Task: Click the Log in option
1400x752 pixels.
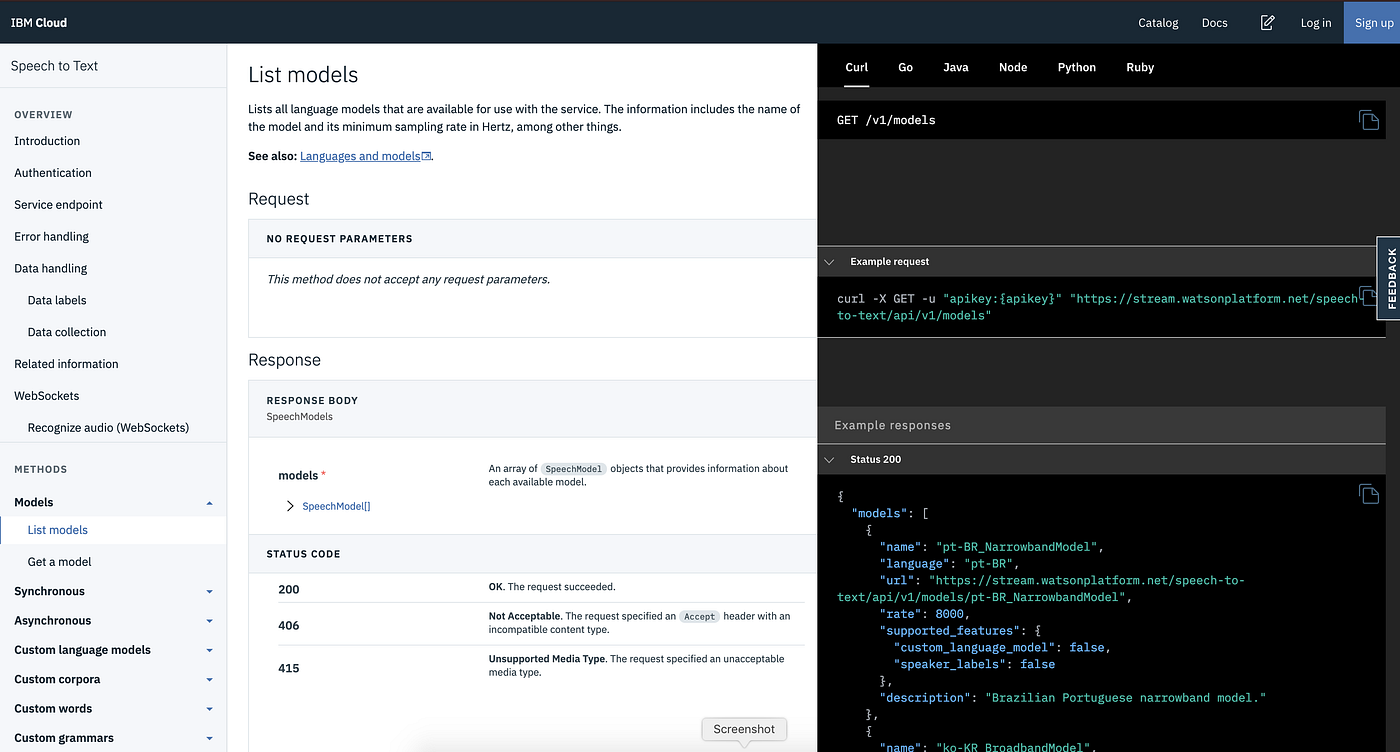Action: point(1315,22)
